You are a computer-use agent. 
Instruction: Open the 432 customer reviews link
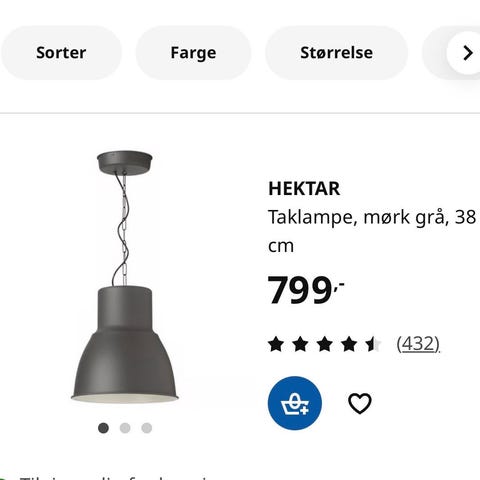(x=418, y=344)
